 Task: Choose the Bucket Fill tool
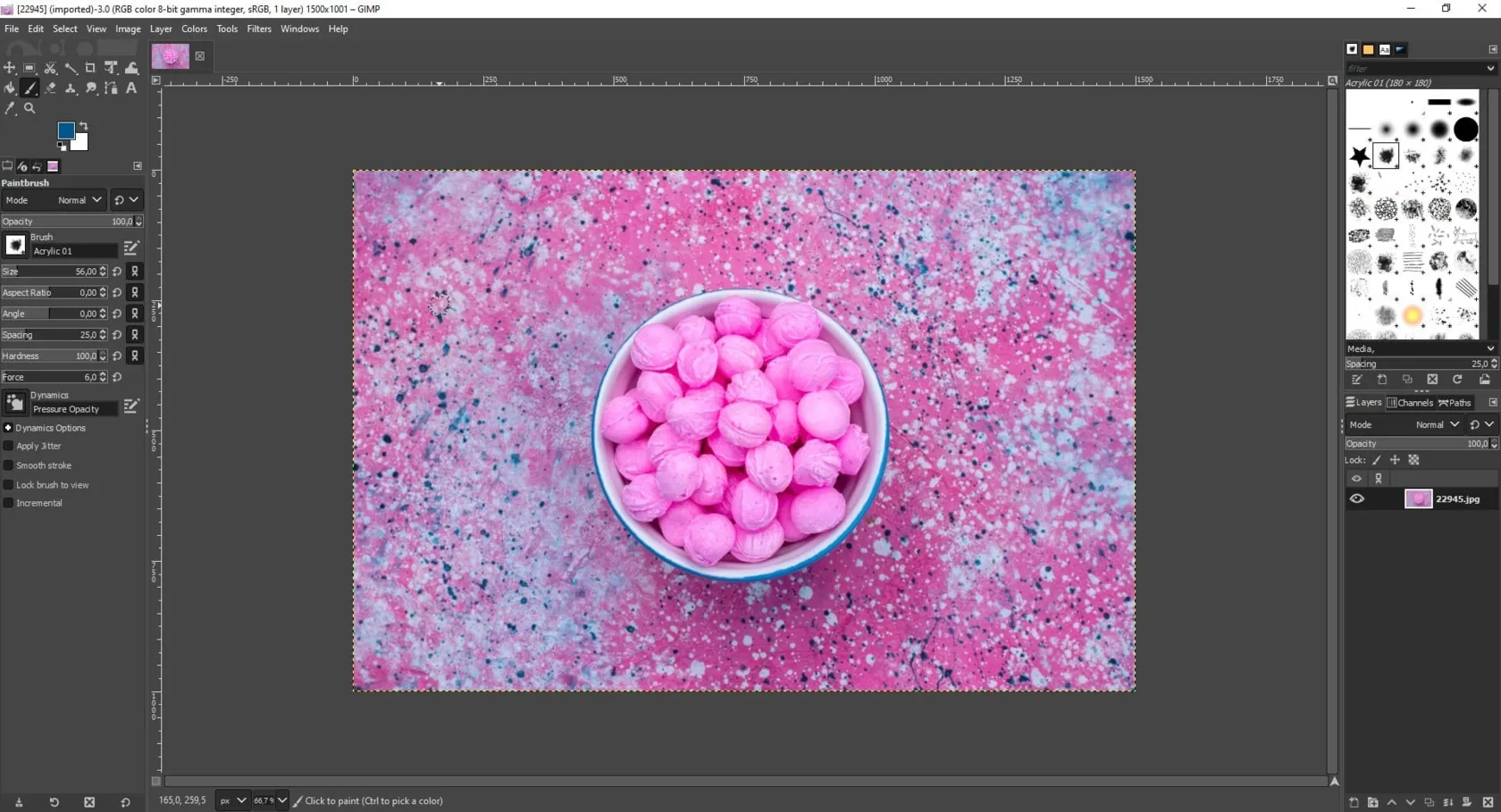pos(9,88)
